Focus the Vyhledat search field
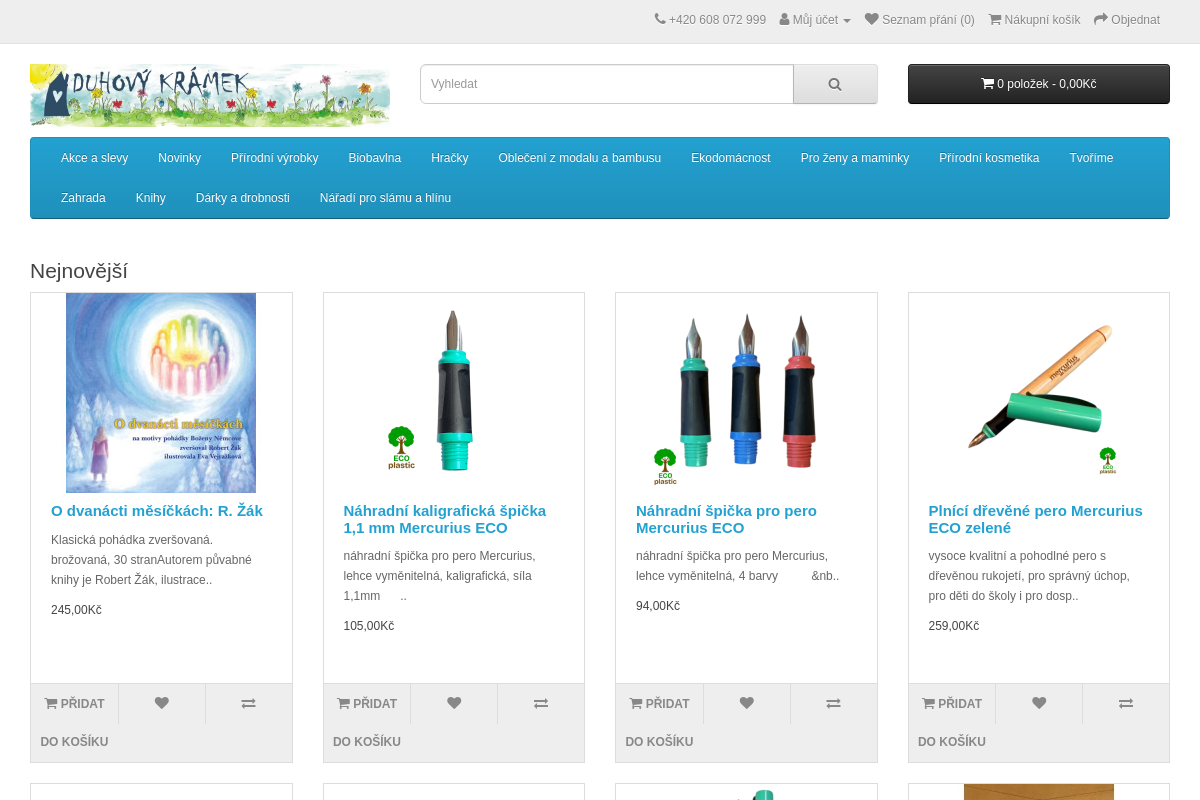 pyautogui.click(x=607, y=84)
